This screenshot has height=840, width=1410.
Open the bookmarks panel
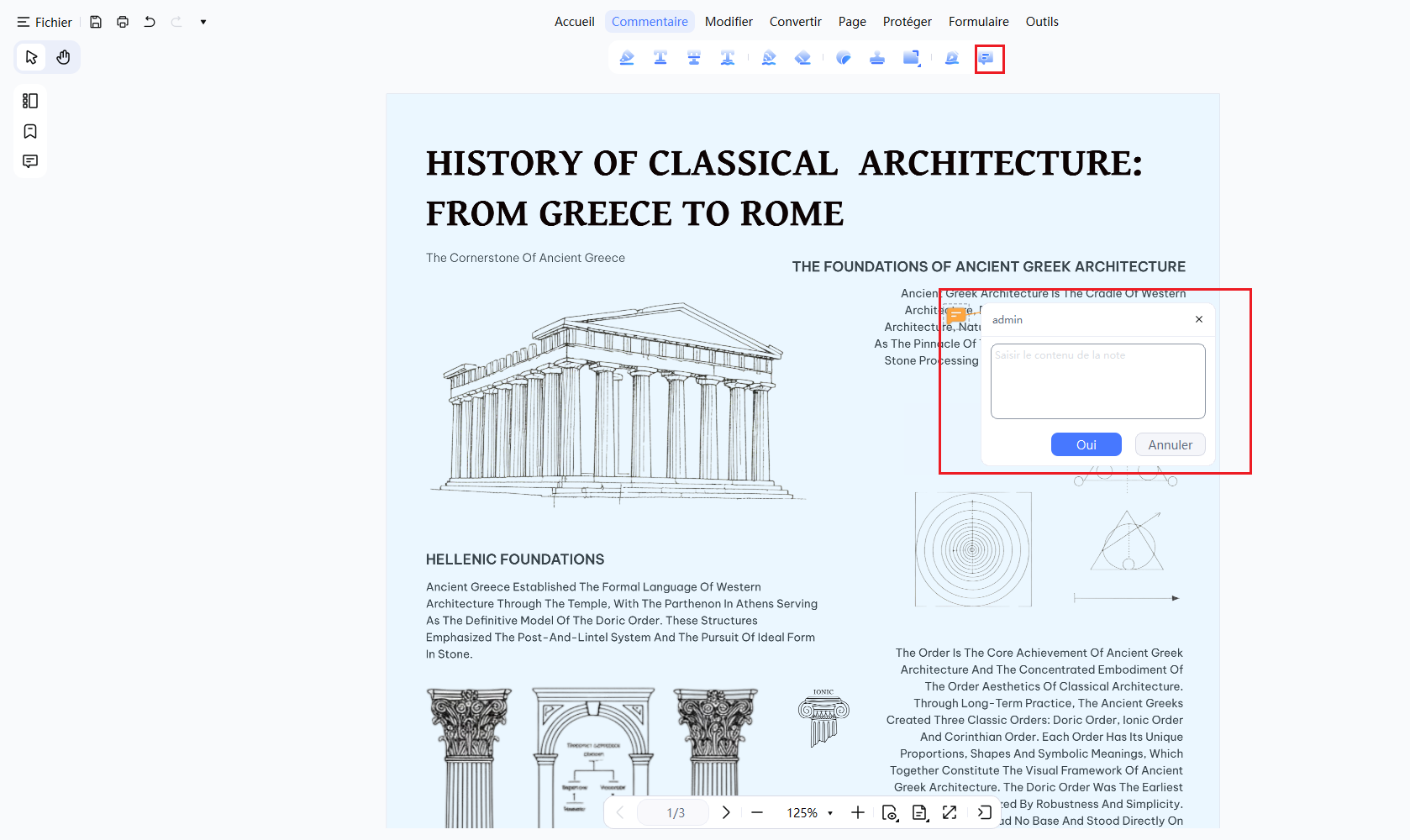pyautogui.click(x=30, y=131)
